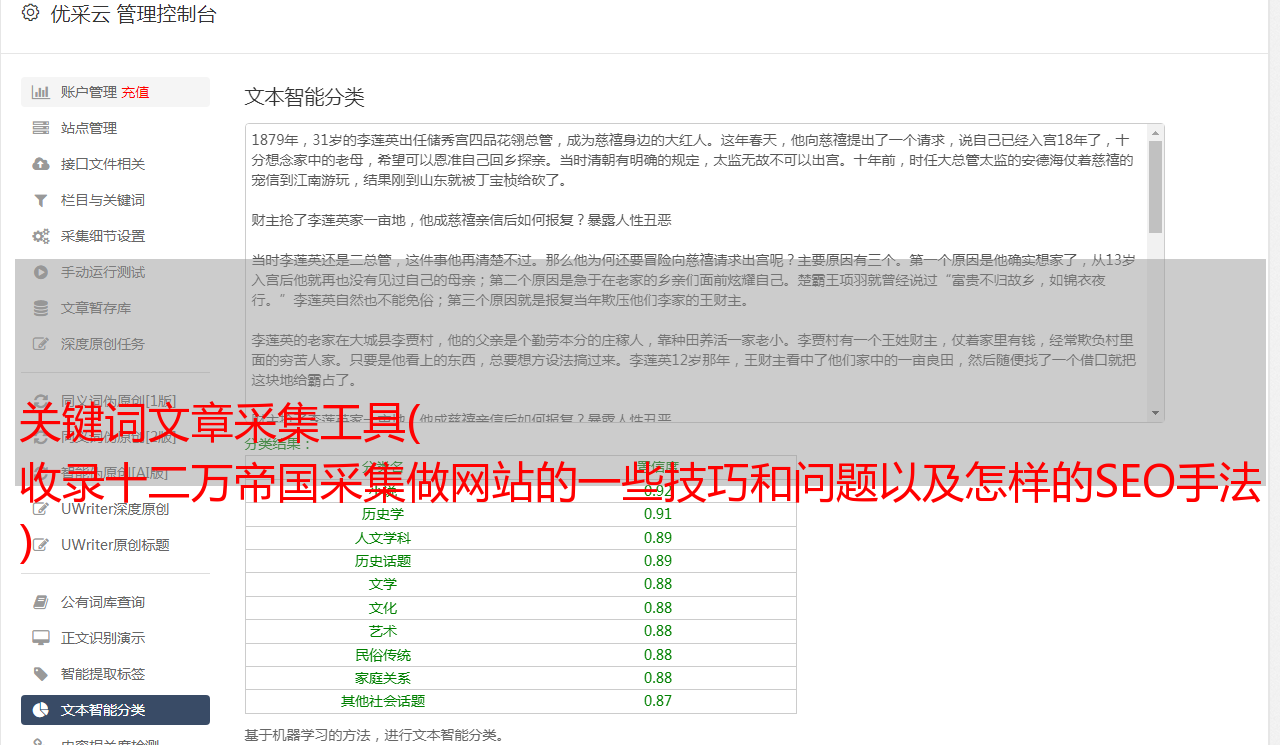Click the gears icon beside 采集细节设置

[x=41, y=236]
